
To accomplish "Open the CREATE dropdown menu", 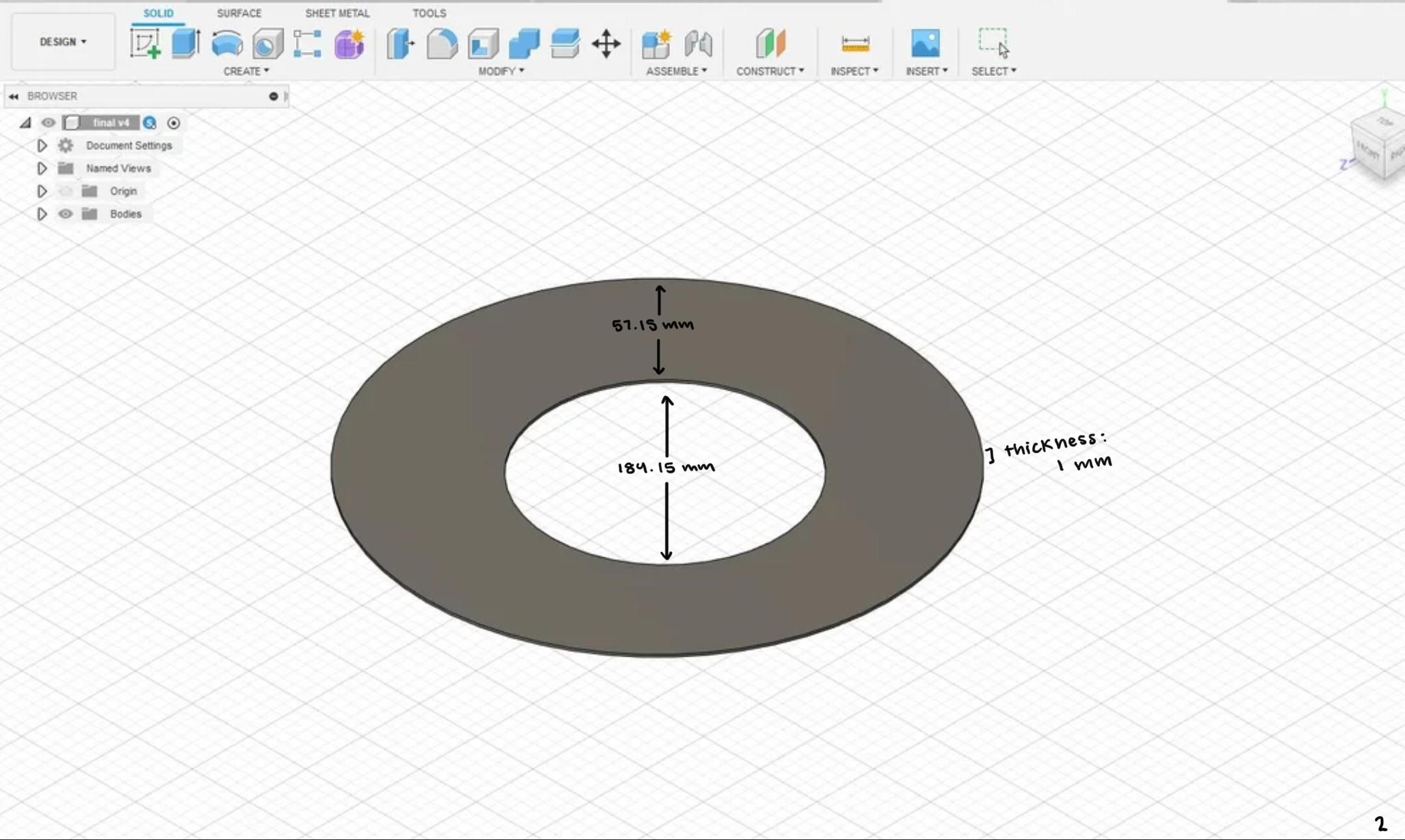I will [x=246, y=71].
